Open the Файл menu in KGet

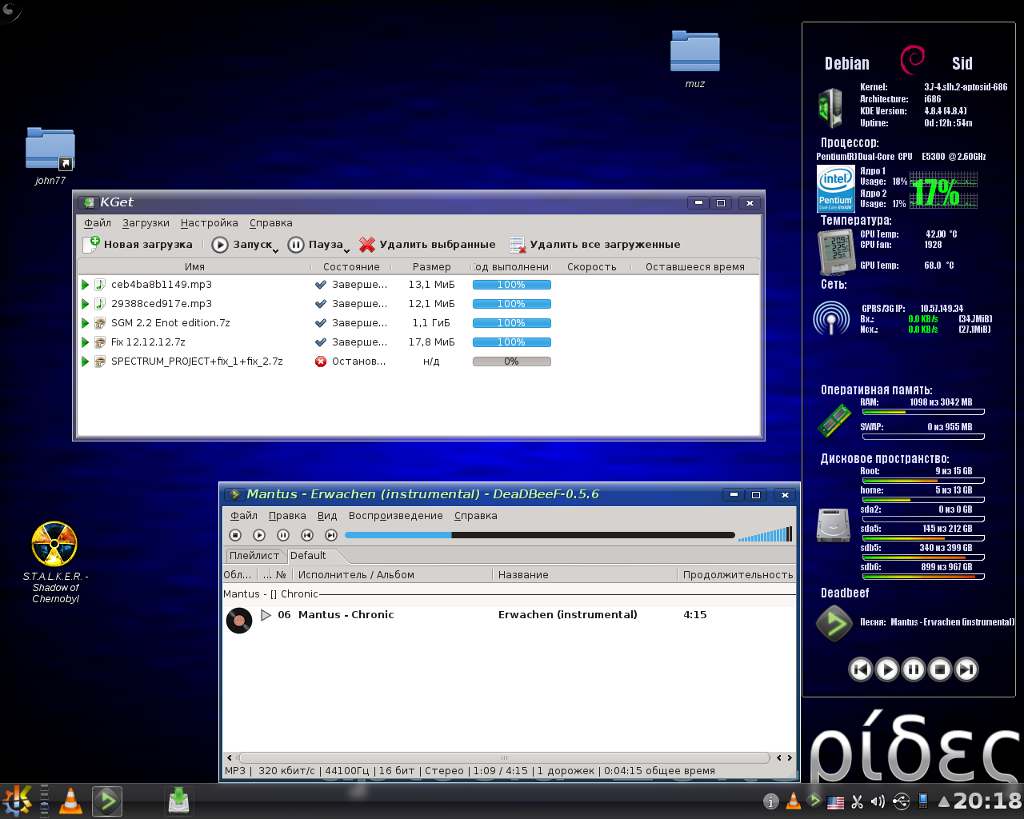tap(97, 223)
